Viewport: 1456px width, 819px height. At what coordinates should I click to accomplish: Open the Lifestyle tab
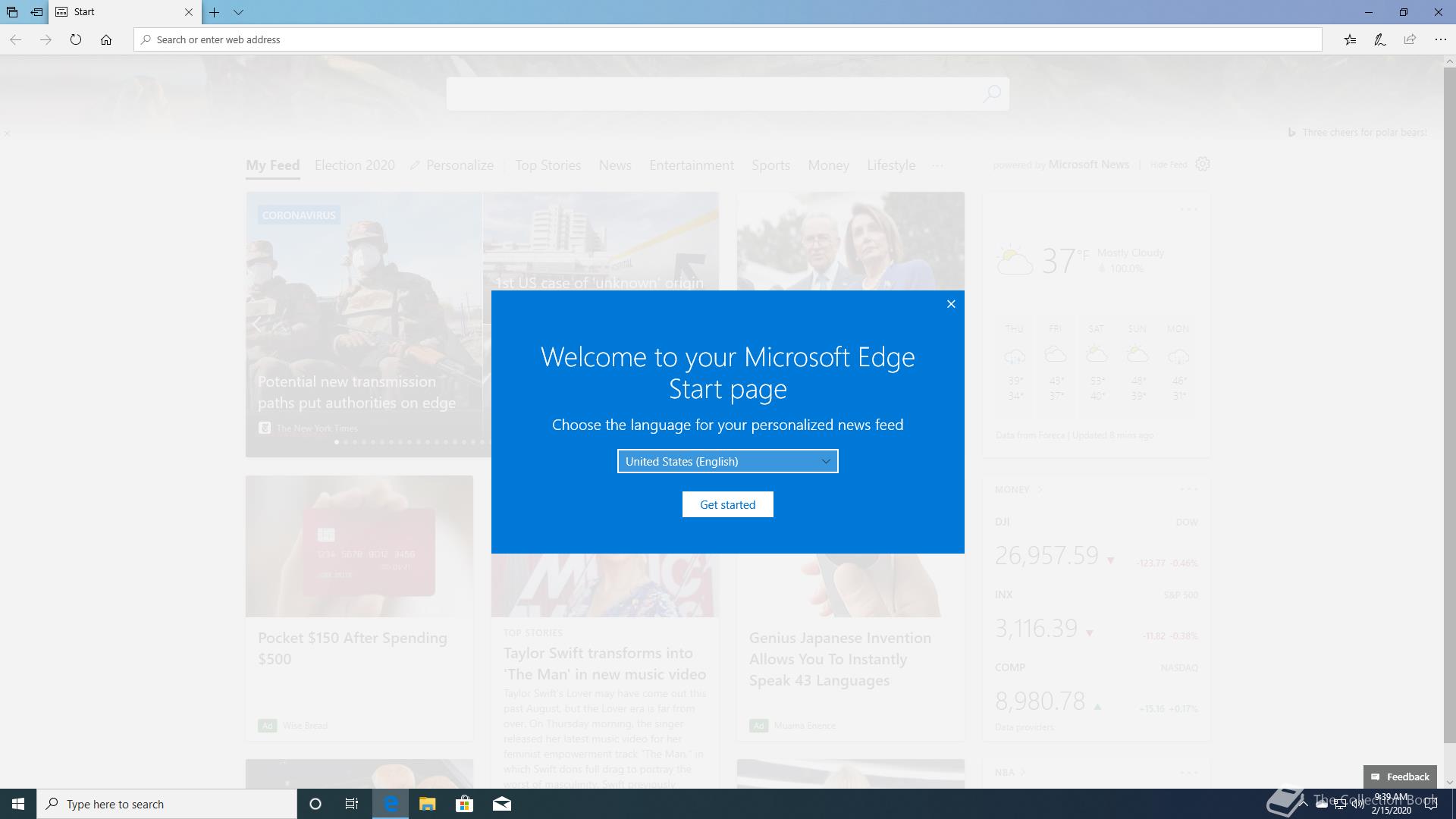[x=891, y=165]
